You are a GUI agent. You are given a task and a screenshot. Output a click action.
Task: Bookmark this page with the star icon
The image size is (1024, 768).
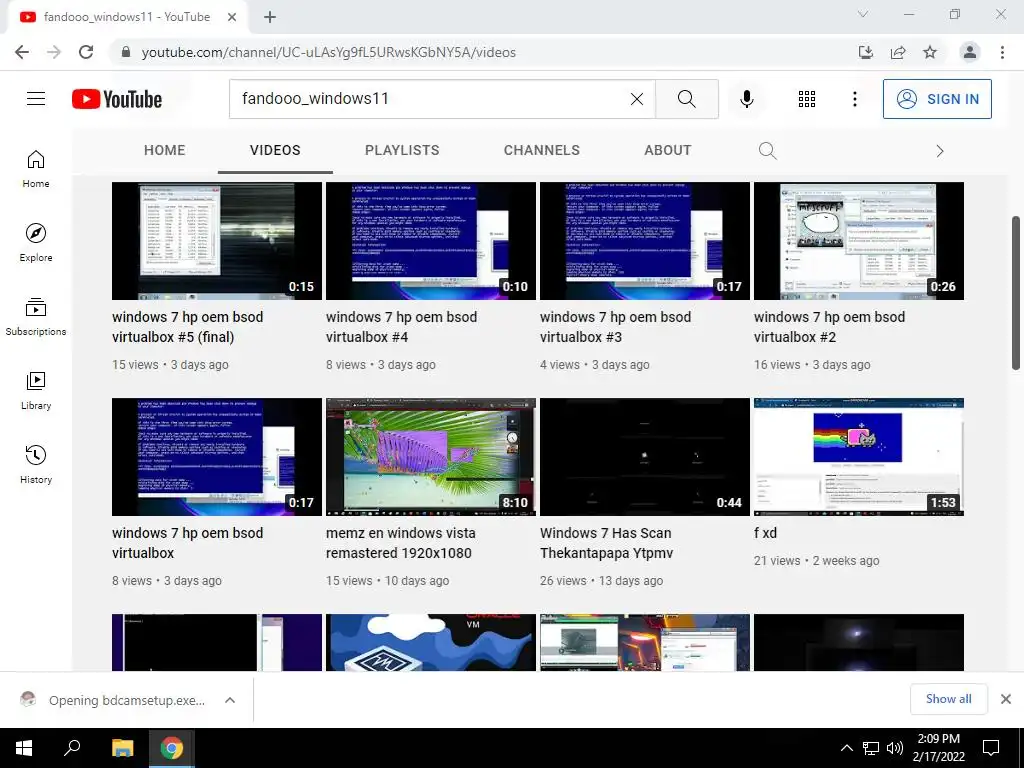click(930, 52)
